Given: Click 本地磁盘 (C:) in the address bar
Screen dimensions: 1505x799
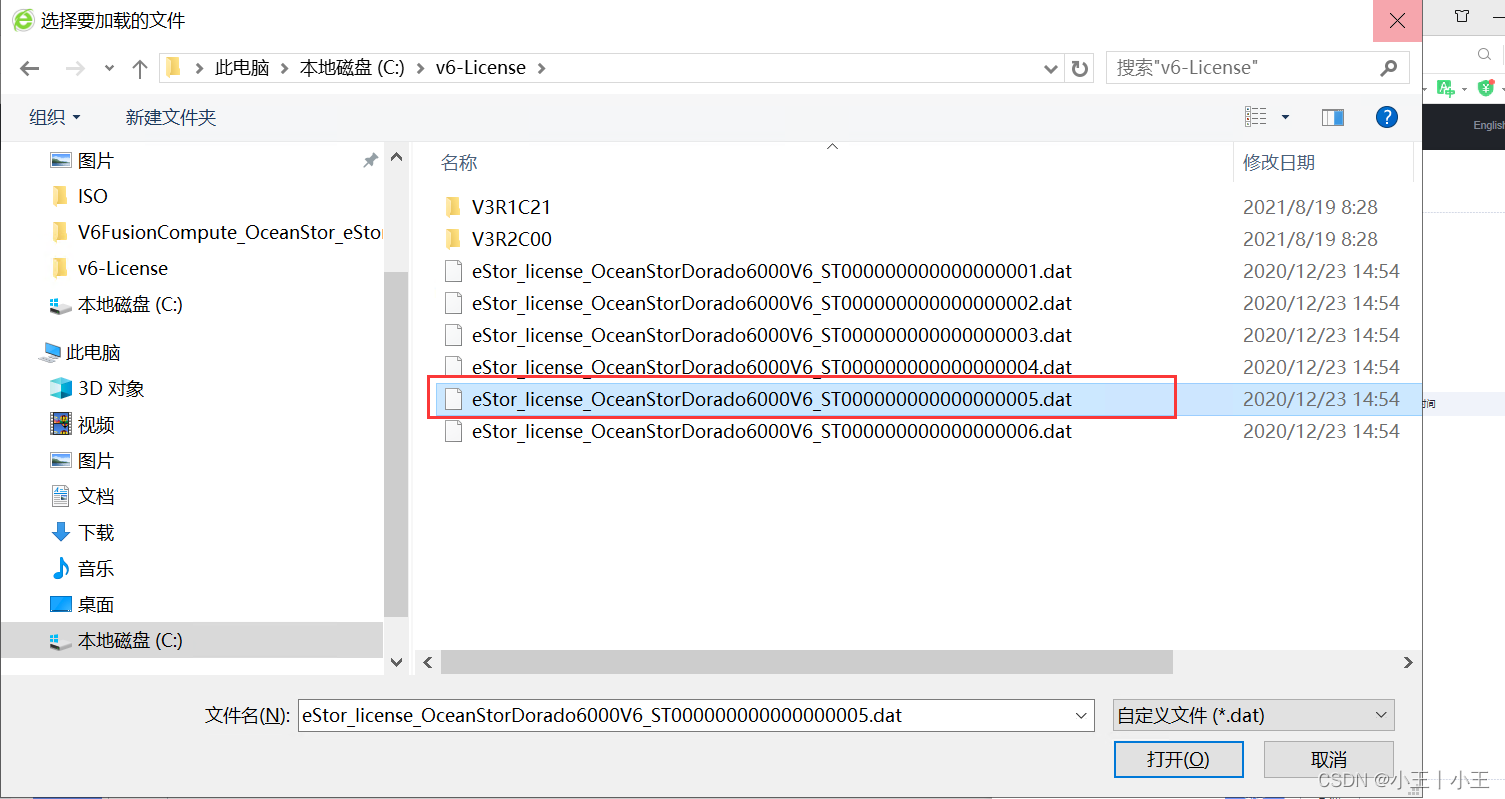Looking at the screenshot, I should coord(352,68).
